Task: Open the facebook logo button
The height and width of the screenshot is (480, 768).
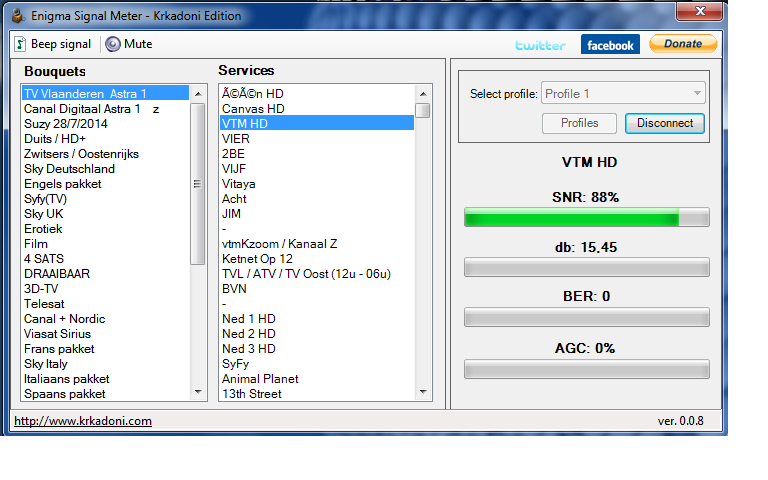Action: coord(610,45)
